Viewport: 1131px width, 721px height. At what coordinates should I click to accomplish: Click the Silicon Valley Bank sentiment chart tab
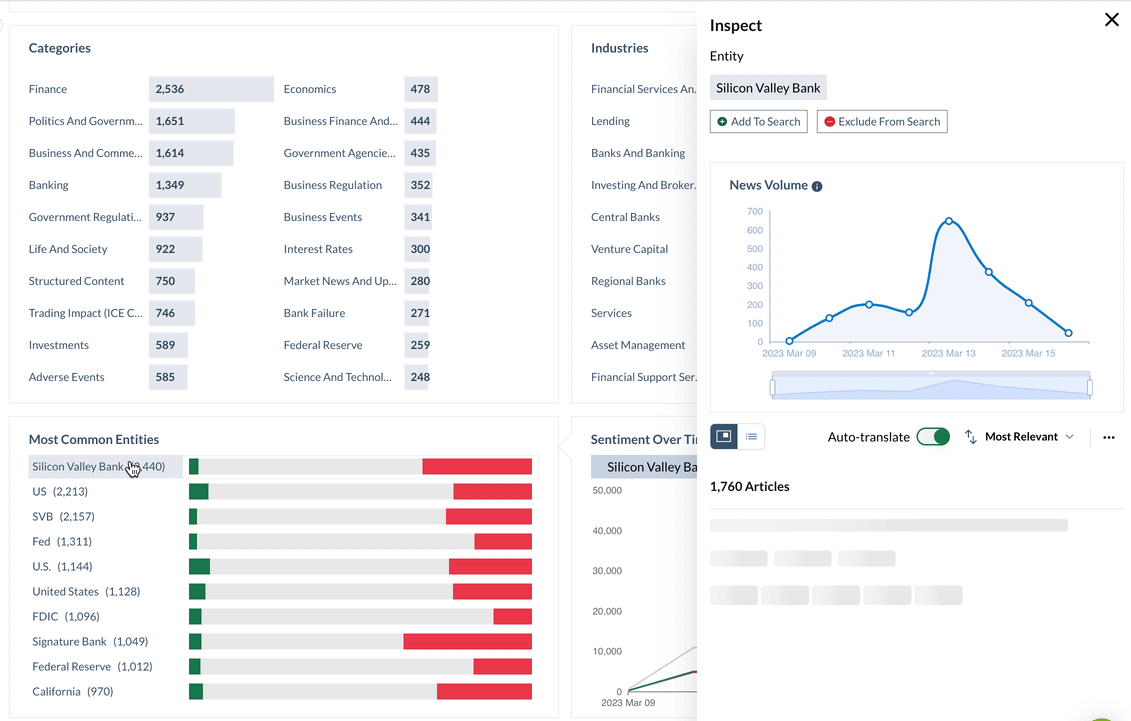tap(644, 467)
